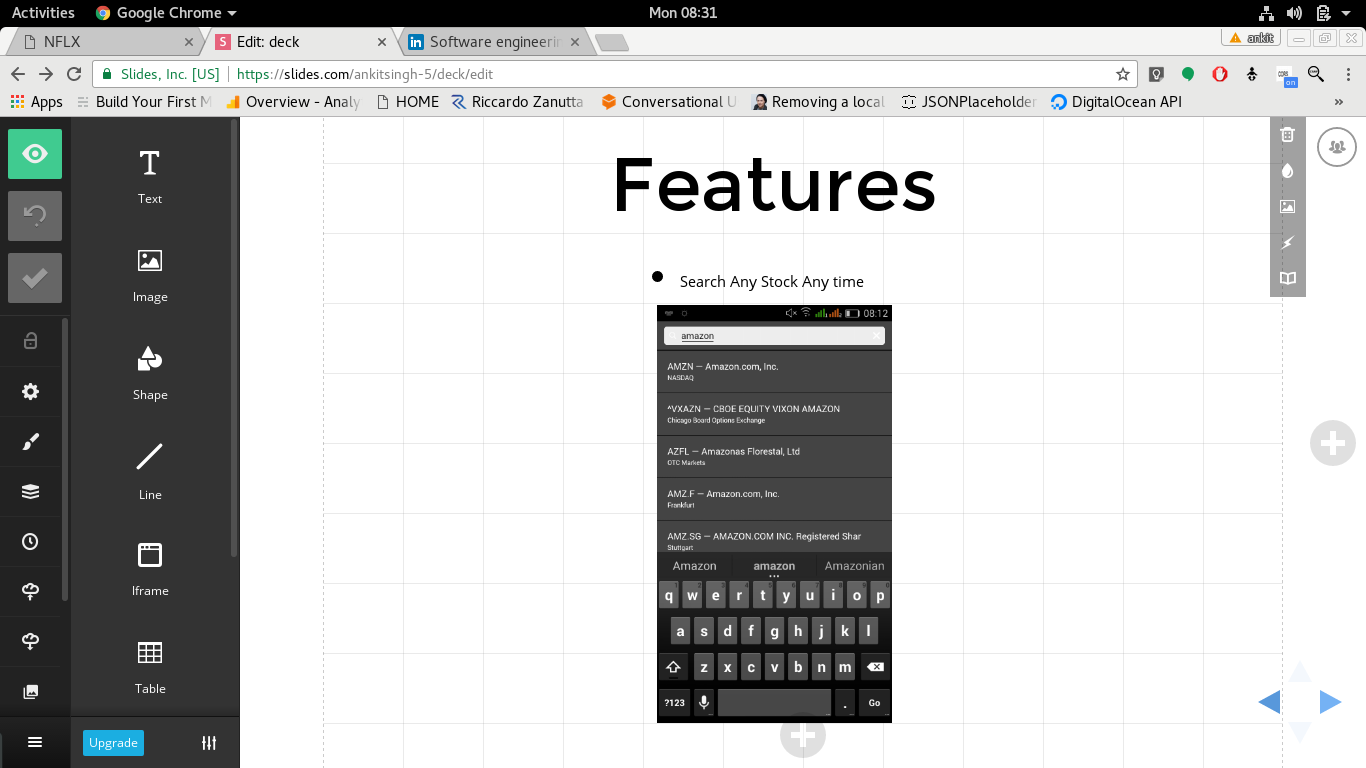
Task: Switch to Edit: deck tab
Action: point(300,42)
